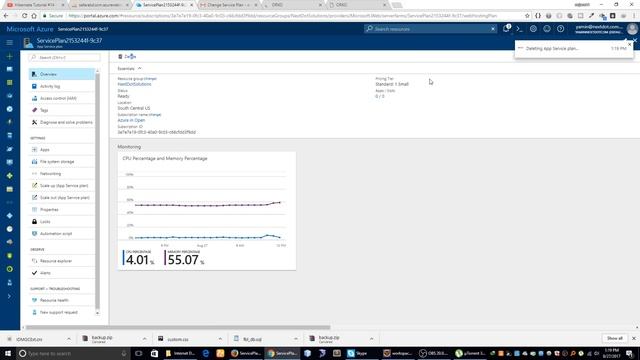The height and width of the screenshot is (360, 640).
Task: Open Networking settings
Action: [62, 174]
